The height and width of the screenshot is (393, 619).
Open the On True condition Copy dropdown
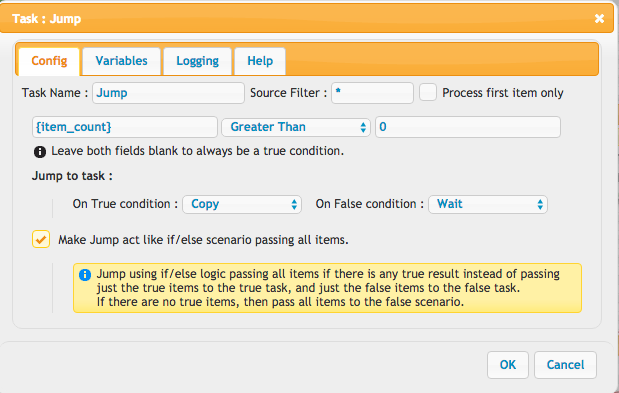[242, 204]
